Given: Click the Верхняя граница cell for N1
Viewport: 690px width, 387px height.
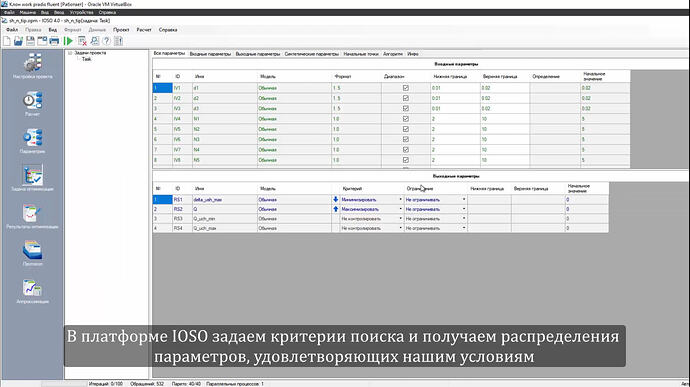Looking at the screenshot, I should click(505, 119).
